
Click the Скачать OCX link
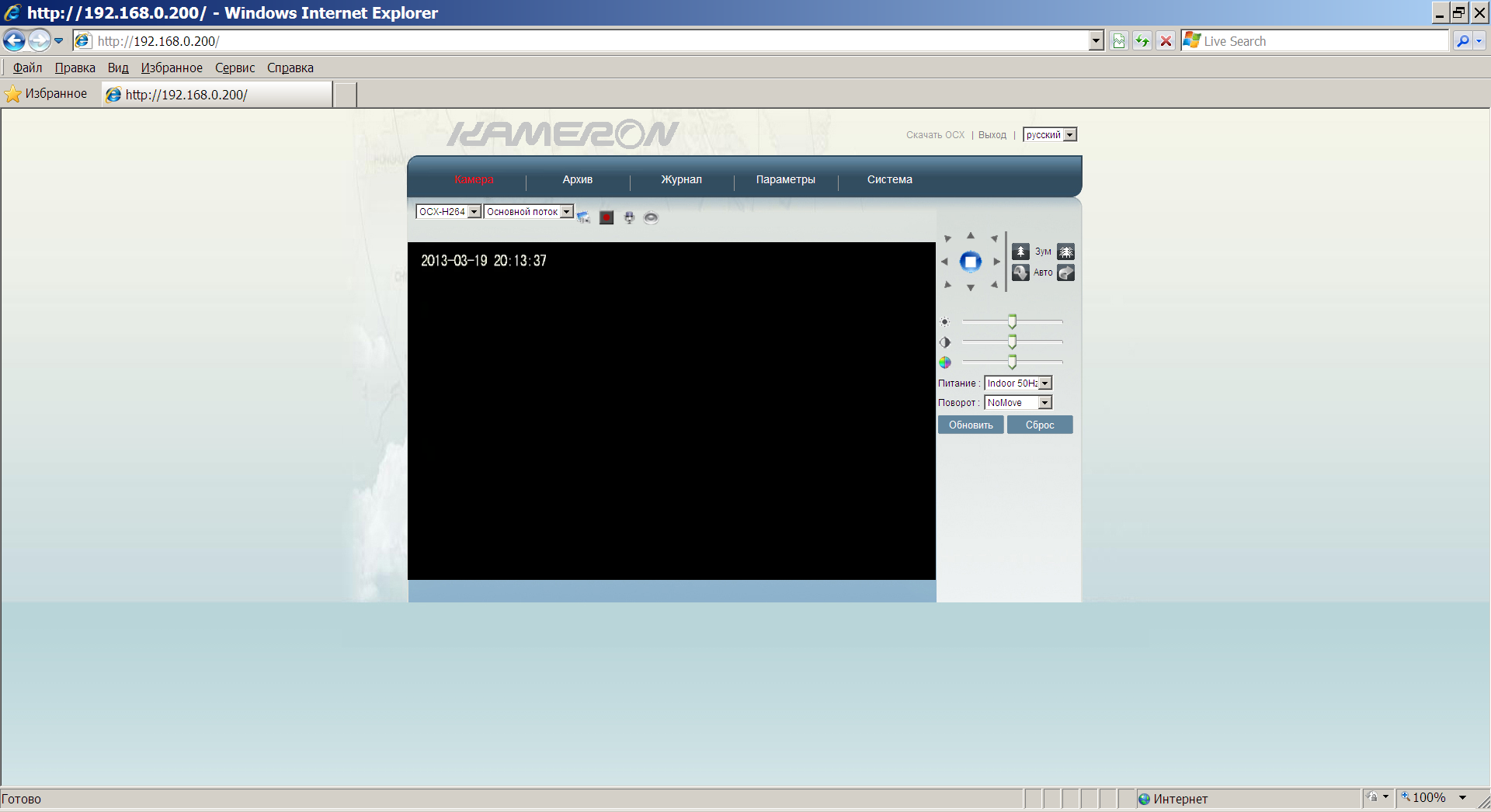(935, 135)
